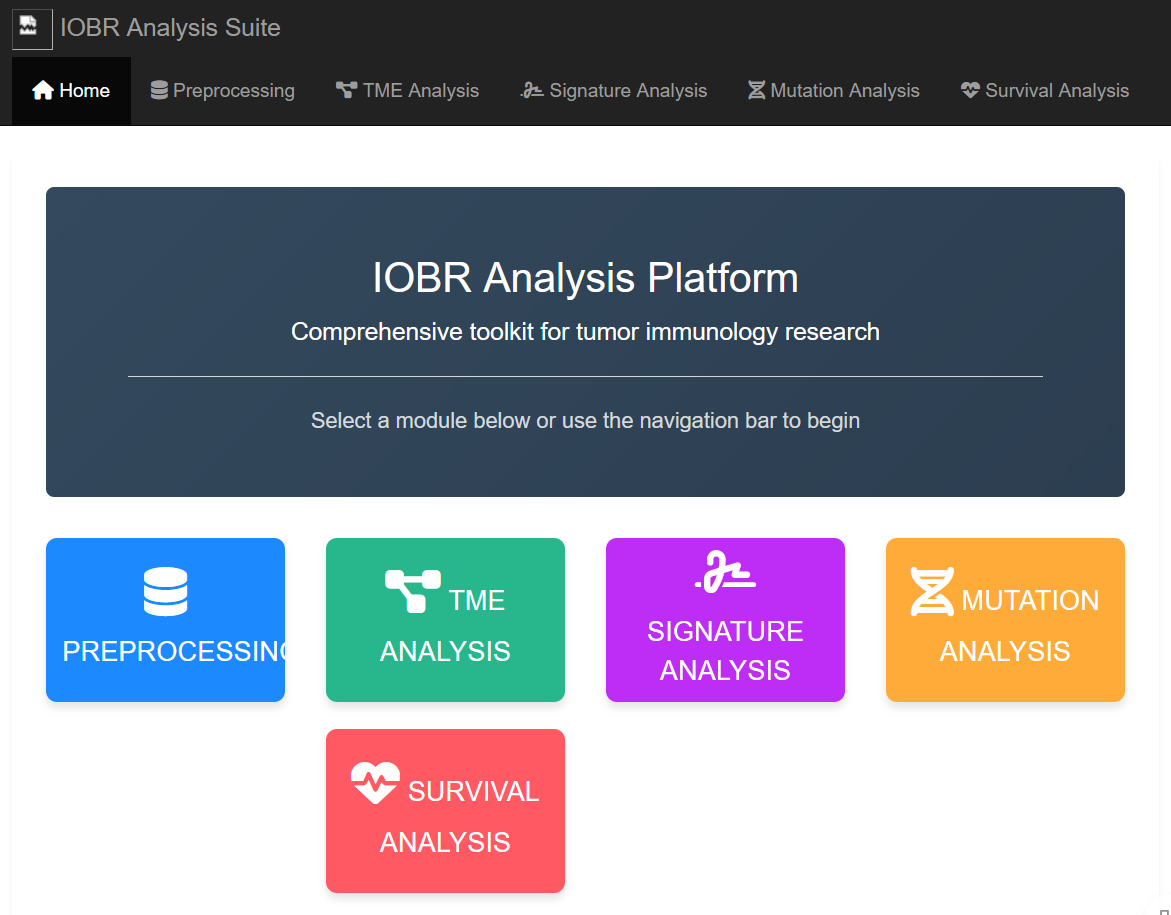Open the orange MUTATION ANALYSIS card
The height and width of the screenshot is (915, 1171).
tap(1005, 620)
